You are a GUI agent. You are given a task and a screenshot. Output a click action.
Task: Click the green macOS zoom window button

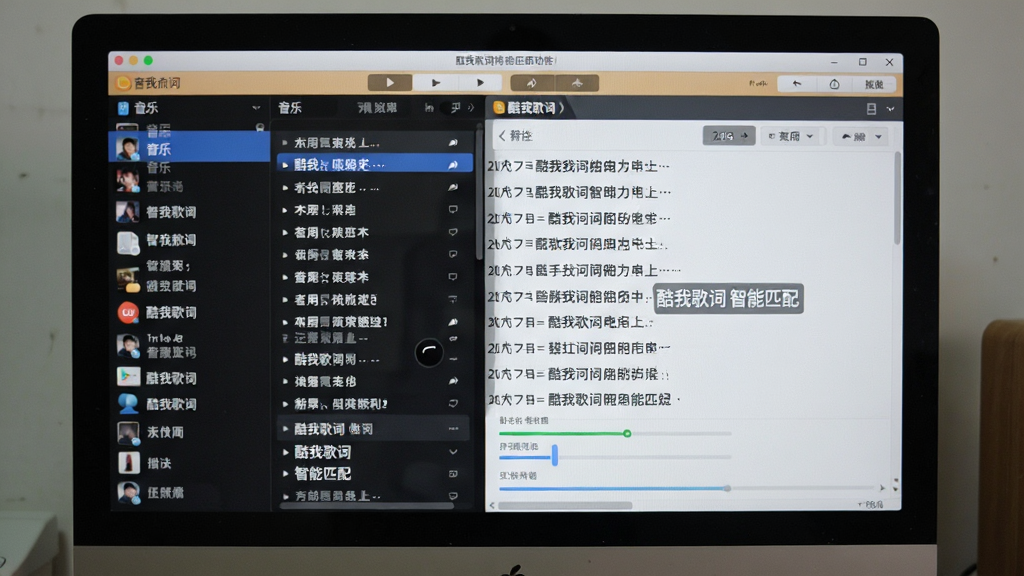(x=148, y=61)
